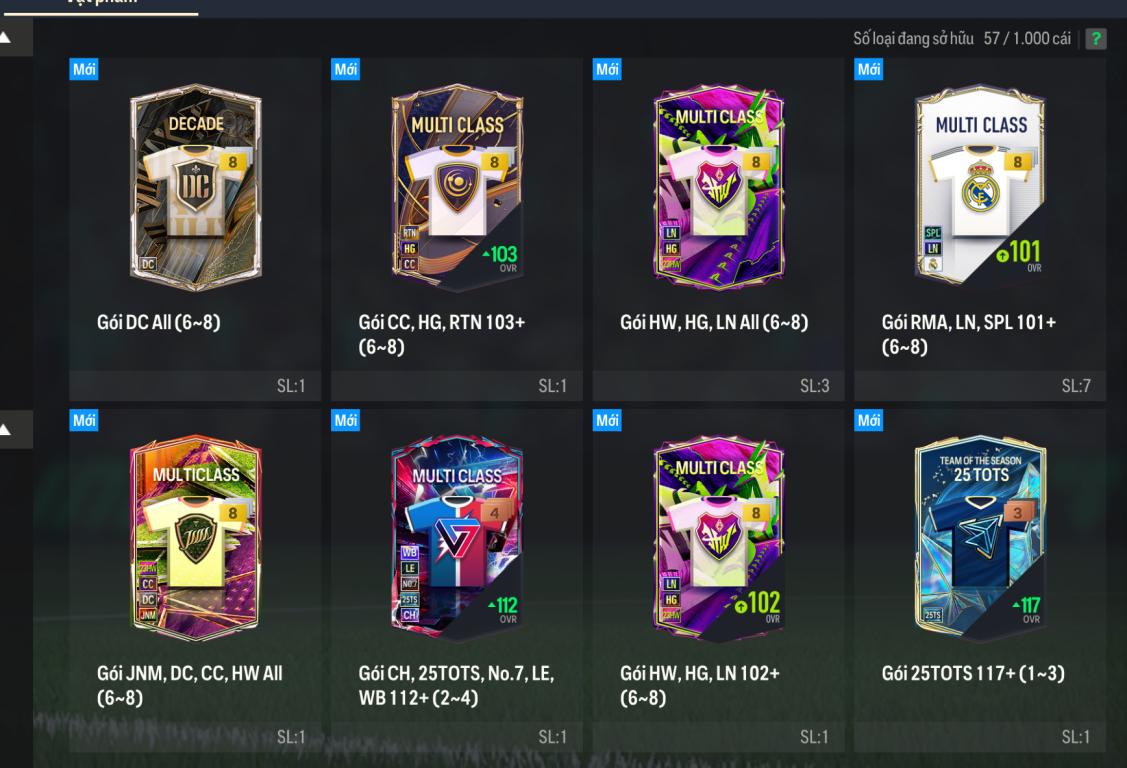Click the Mới badge on DC All pack
The width and height of the screenshot is (1127, 768).
[x=84, y=70]
